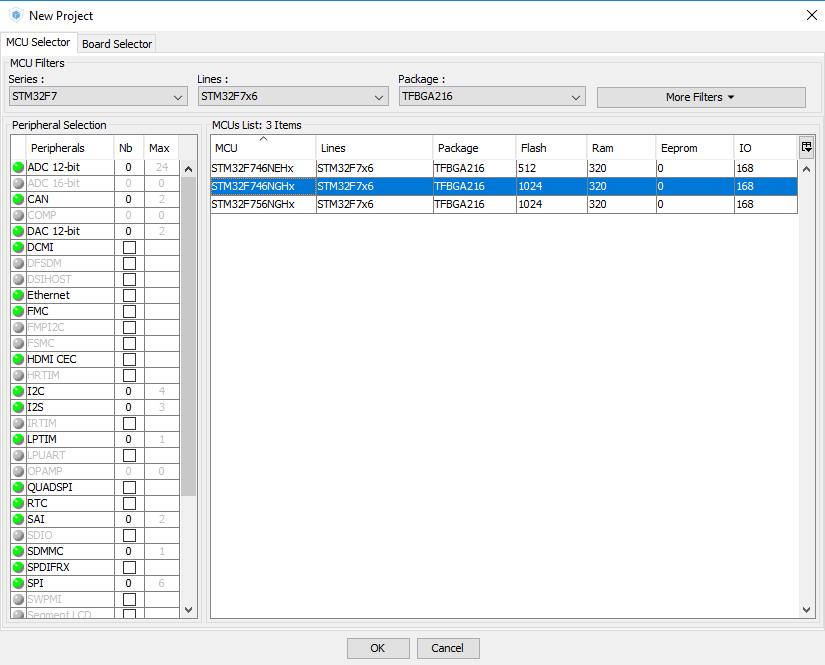Click the green status dot beside LPTIM
The width and height of the screenshot is (825, 665).
(x=18, y=439)
